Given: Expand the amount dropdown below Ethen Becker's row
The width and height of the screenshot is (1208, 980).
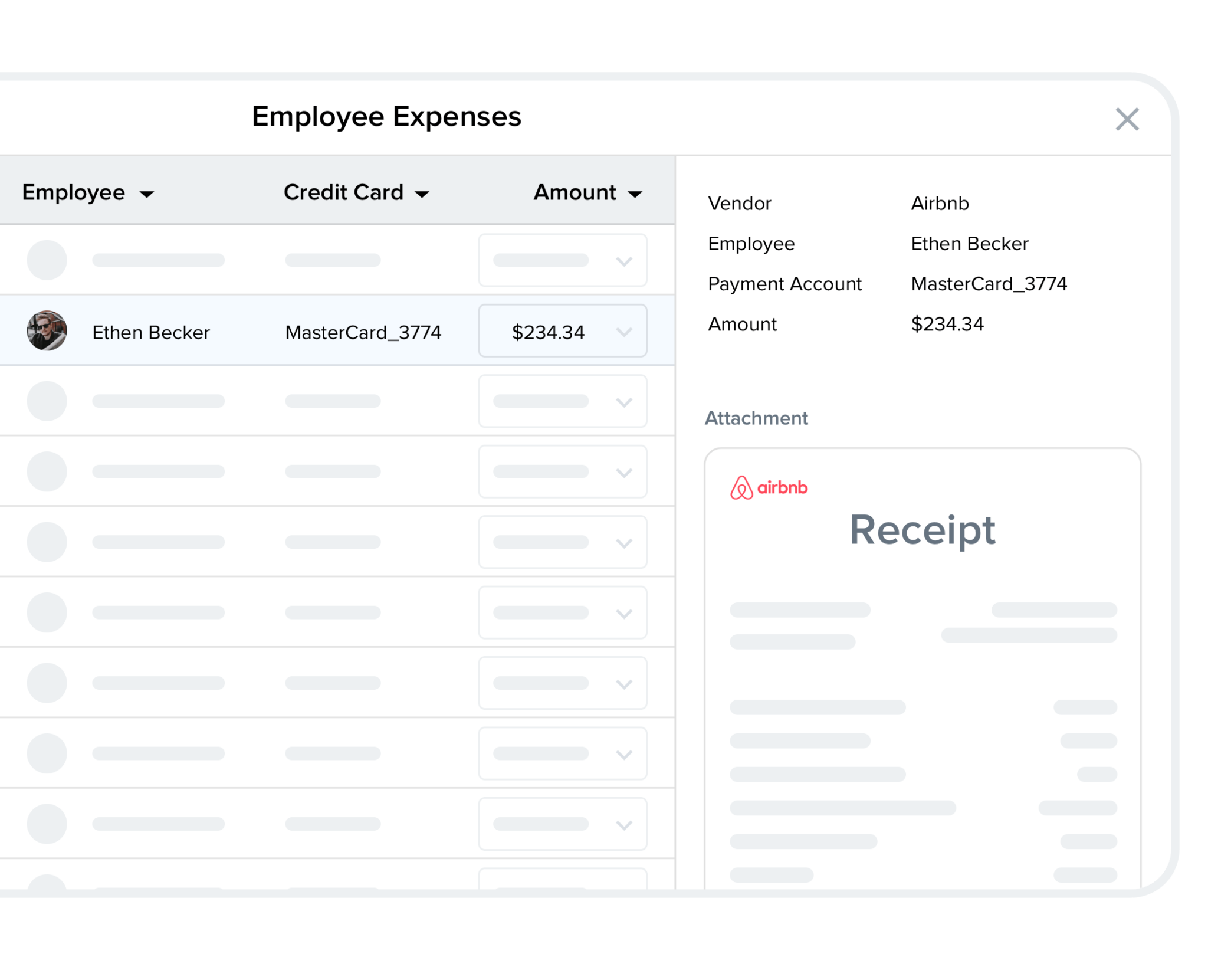Looking at the screenshot, I should (623, 402).
